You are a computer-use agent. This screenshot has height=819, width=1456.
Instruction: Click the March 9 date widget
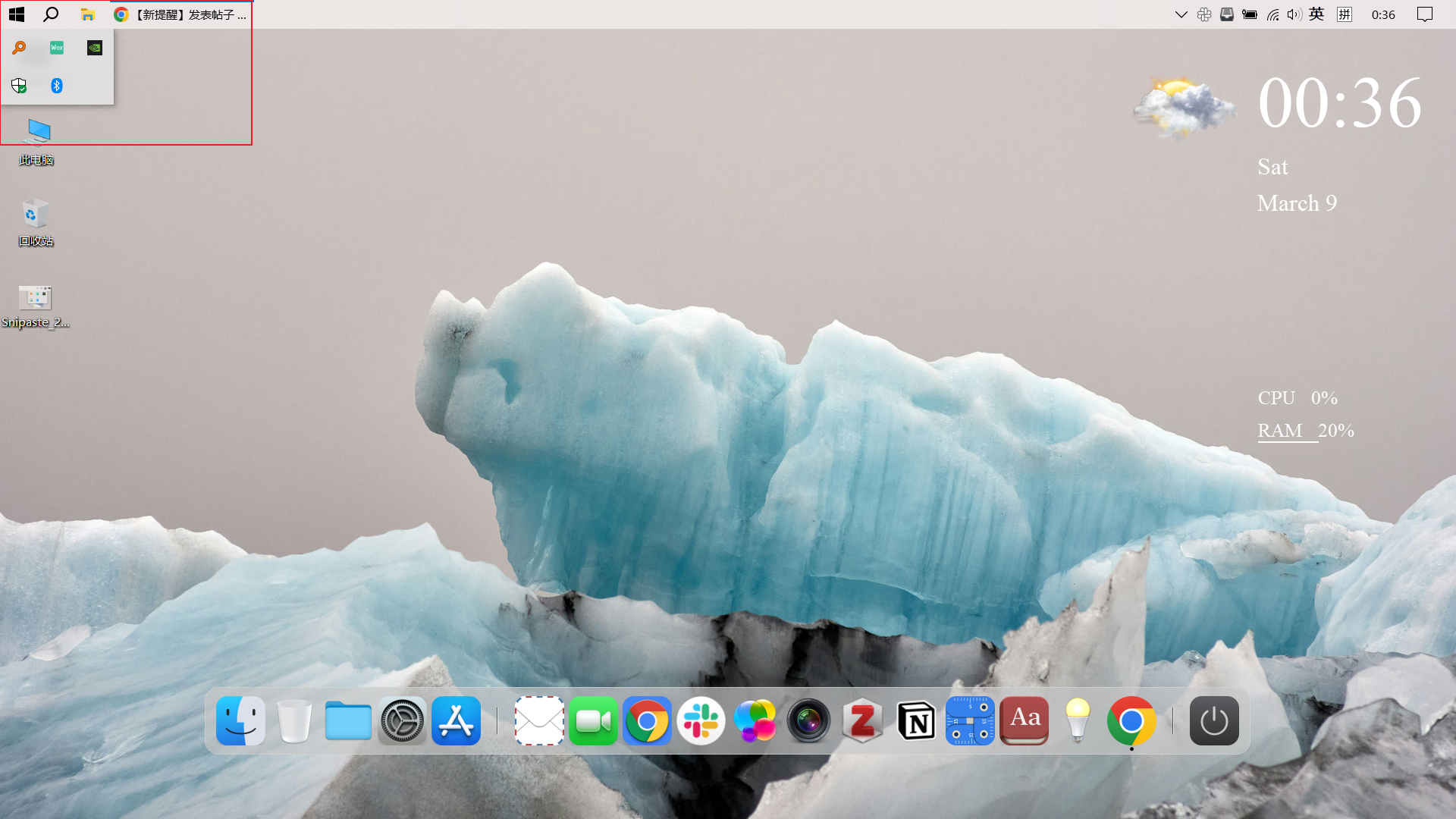click(x=1297, y=203)
